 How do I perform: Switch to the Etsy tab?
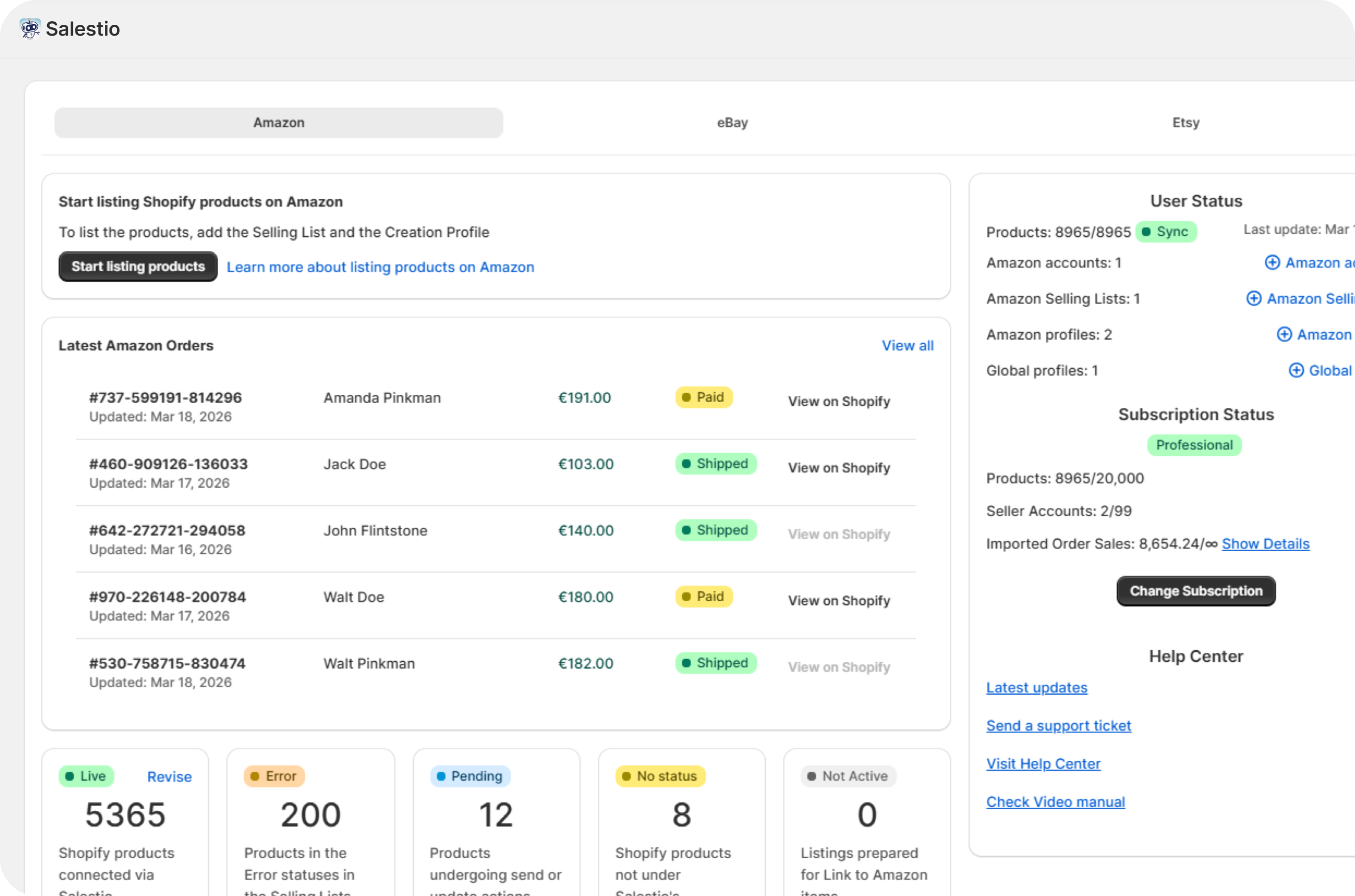pos(1185,123)
